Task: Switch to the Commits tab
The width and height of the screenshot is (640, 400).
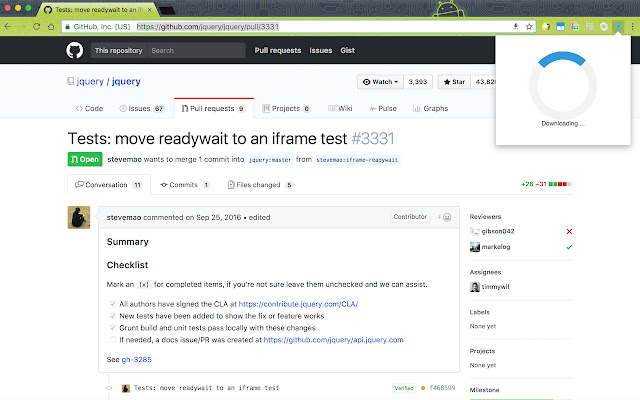Action: (x=185, y=185)
